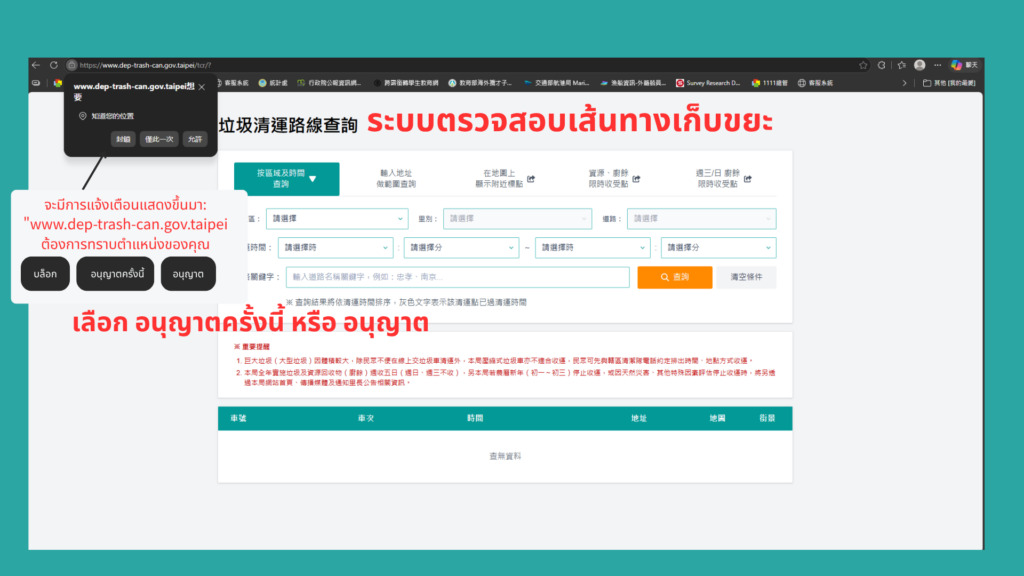Screen dimensions: 1024x576
Task: Click the 車號 column header
Action: (x=238, y=418)
